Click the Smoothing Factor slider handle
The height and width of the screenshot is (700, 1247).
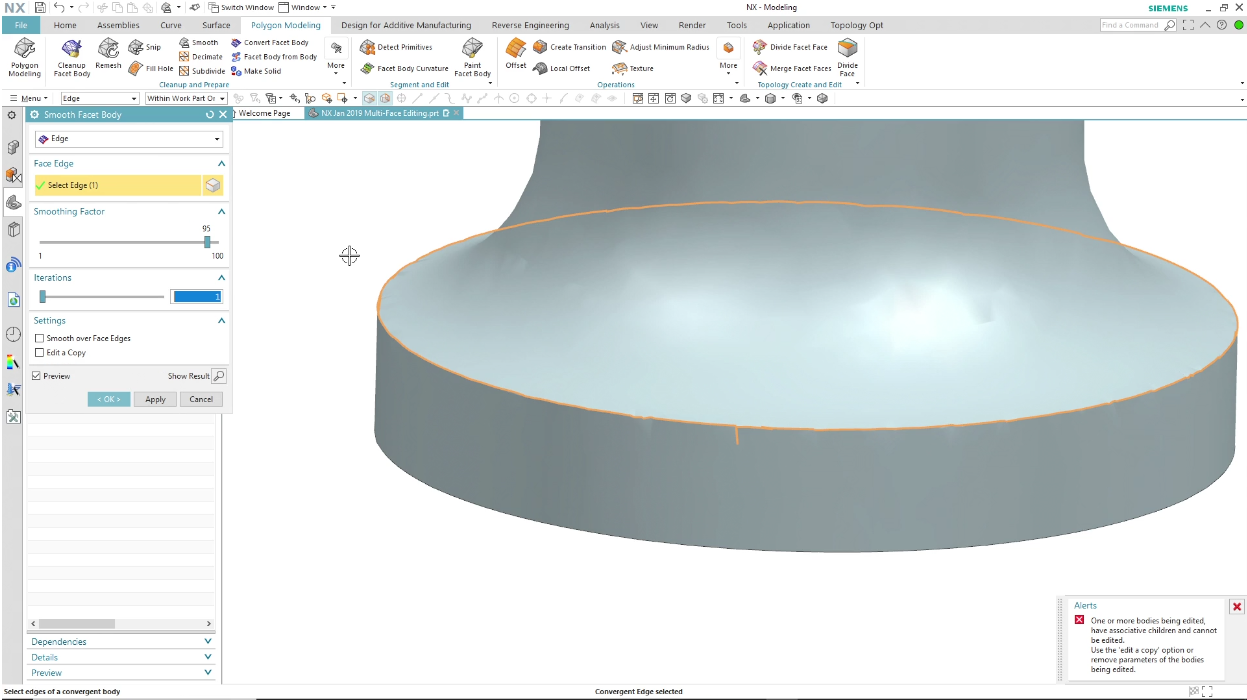[207, 242]
